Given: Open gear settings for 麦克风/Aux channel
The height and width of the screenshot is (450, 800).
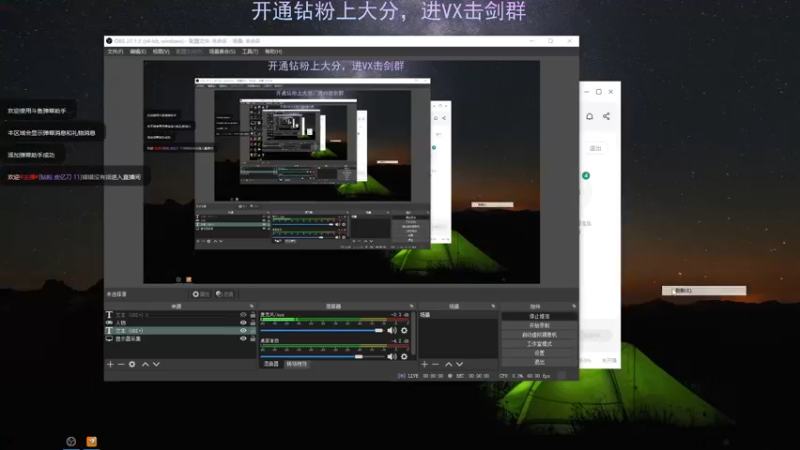Looking at the screenshot, I should (404, 331).
